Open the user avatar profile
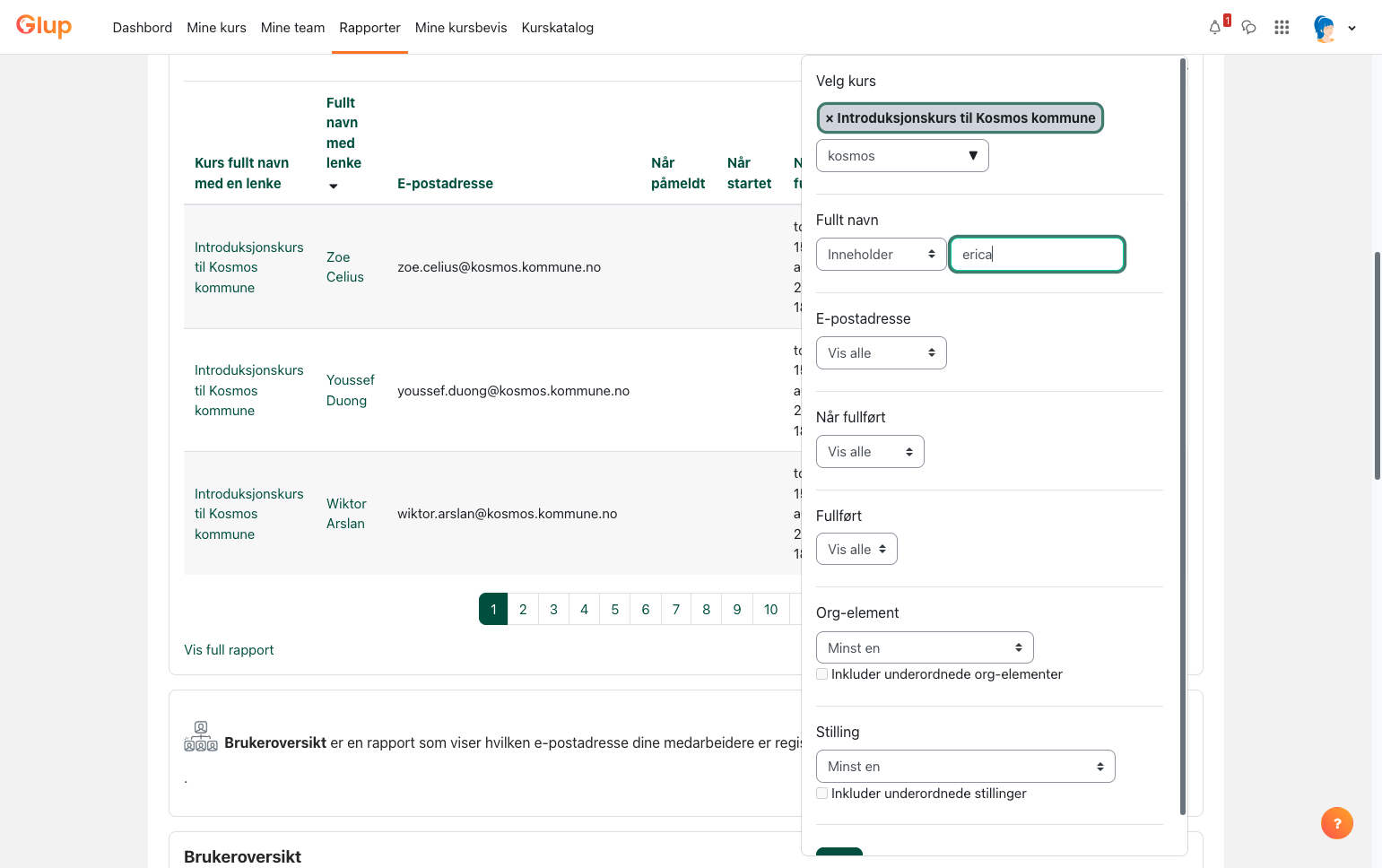The height and width of the screenshot is (868, 1382). tap(1325, 28)
